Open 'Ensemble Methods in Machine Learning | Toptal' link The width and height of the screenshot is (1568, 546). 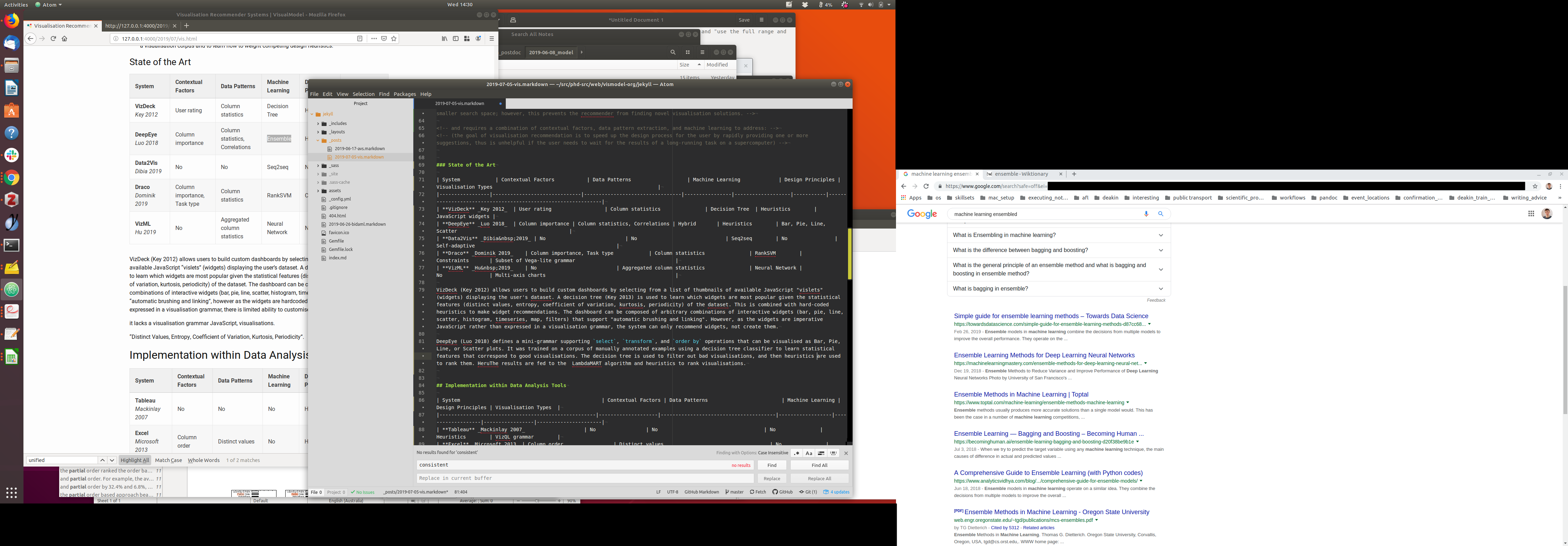(1021, 394)
